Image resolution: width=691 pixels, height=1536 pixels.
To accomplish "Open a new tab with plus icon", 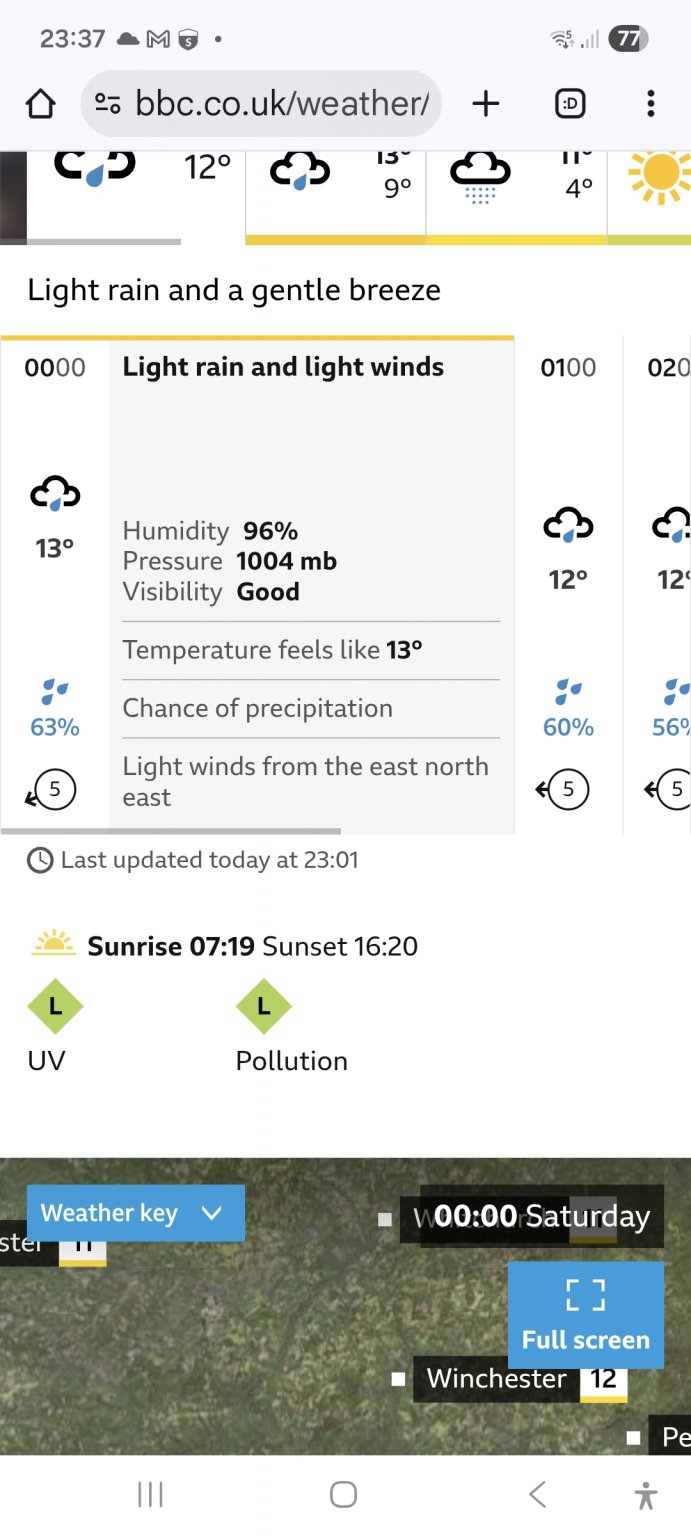I will pos(485,103).
